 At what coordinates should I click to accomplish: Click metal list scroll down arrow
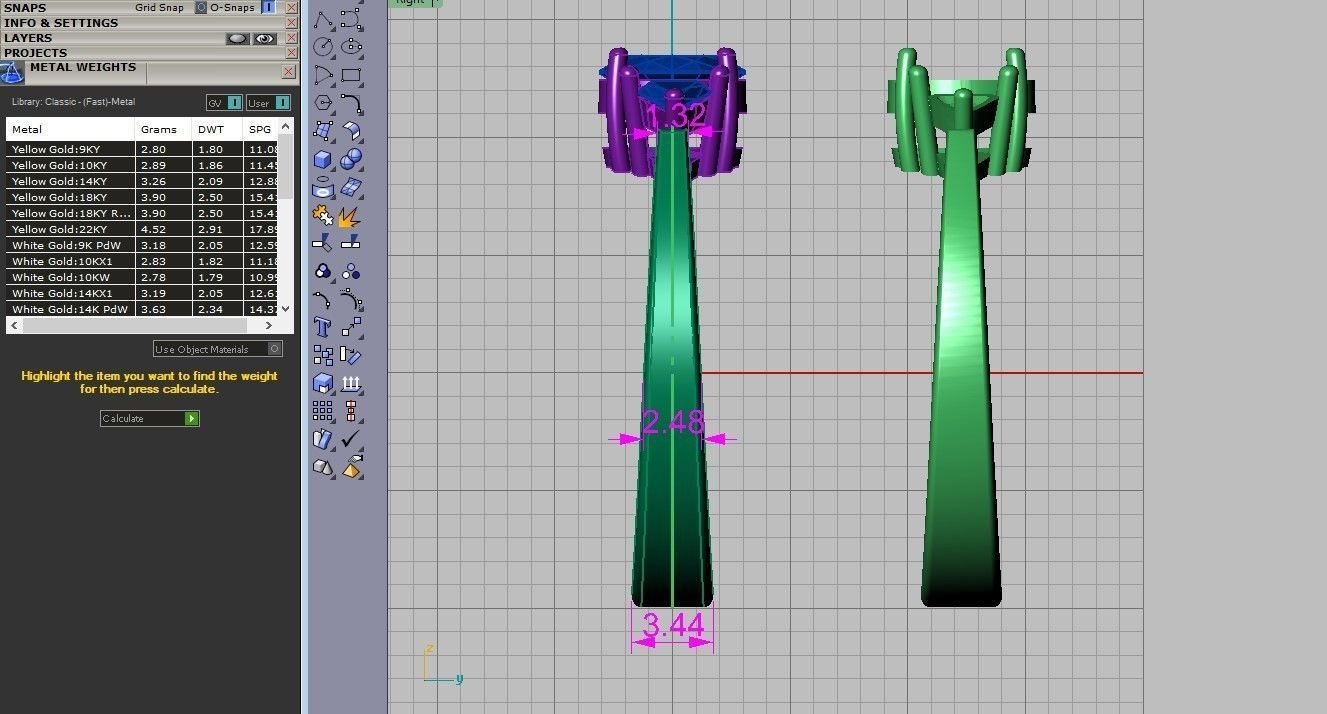coord(286,310)
